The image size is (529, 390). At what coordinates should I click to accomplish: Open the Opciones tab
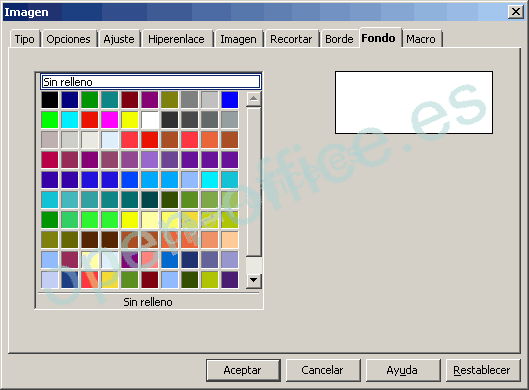[x=68, y=39]
